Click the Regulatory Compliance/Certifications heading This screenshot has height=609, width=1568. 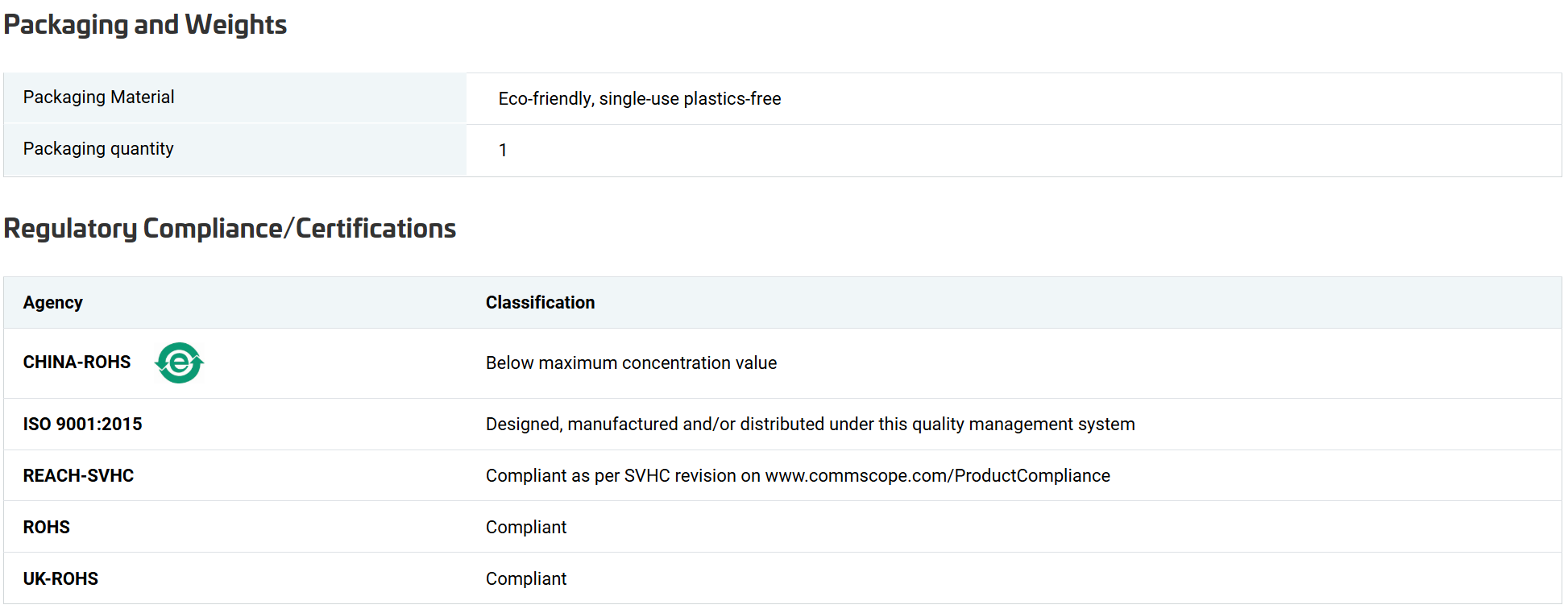click(x=230, y=229)
